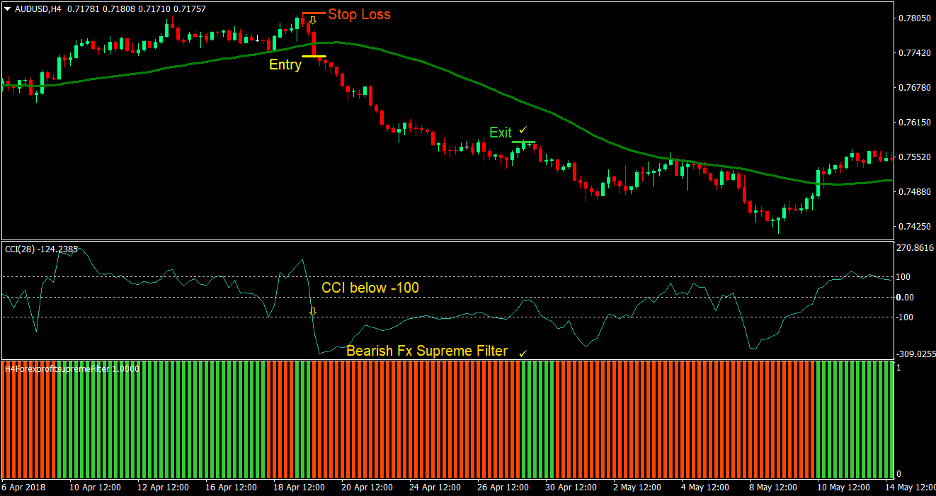Click CCI scale maximum 270.8616

[x=915, y=247]
